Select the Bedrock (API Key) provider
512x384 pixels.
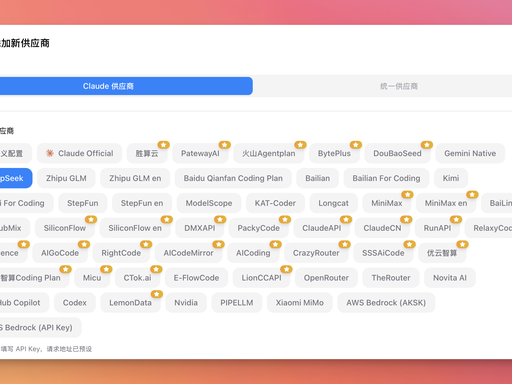pyautogui.click(x=40, y=328)
